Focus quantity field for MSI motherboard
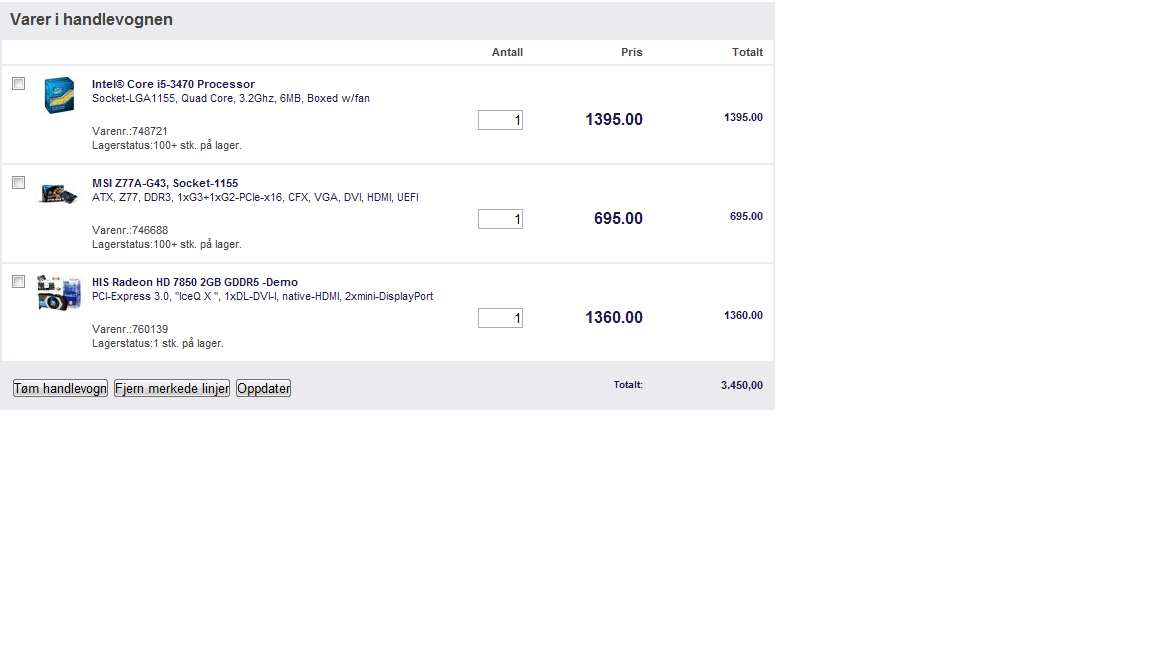1152x648 pixels. [x=500, y=219]
